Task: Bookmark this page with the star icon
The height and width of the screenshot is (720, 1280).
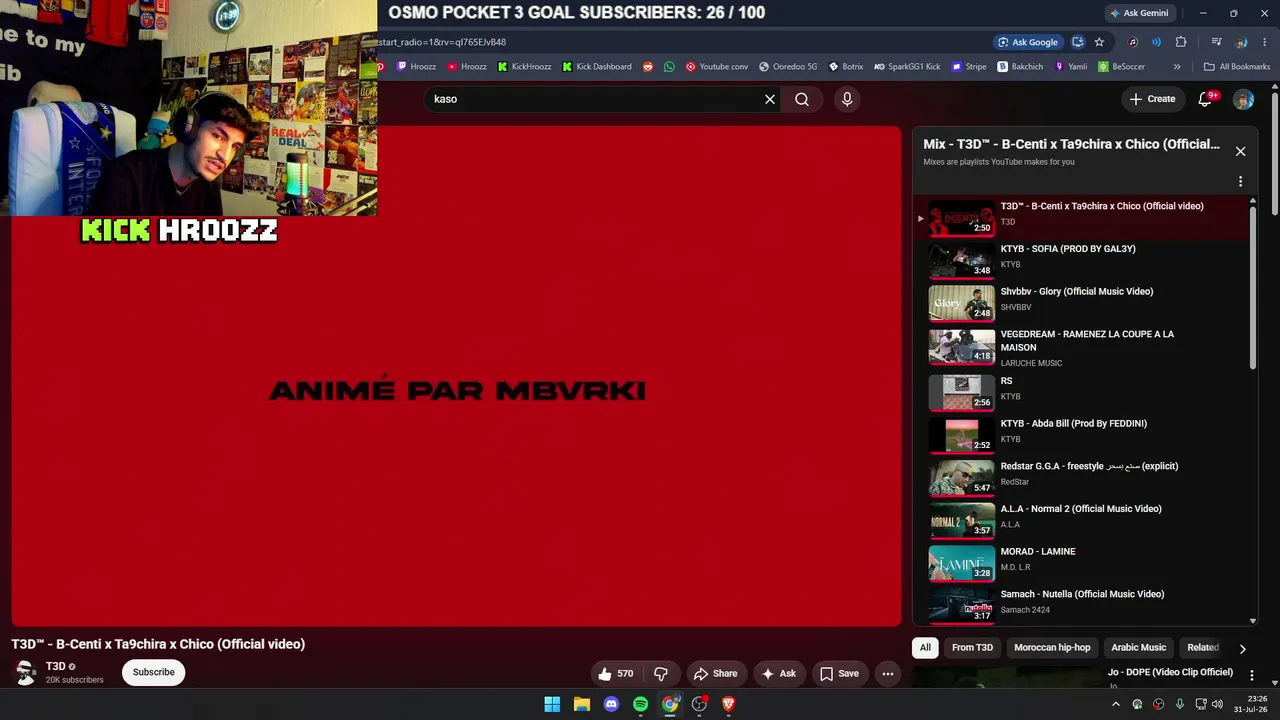Action: (1099, 42)
